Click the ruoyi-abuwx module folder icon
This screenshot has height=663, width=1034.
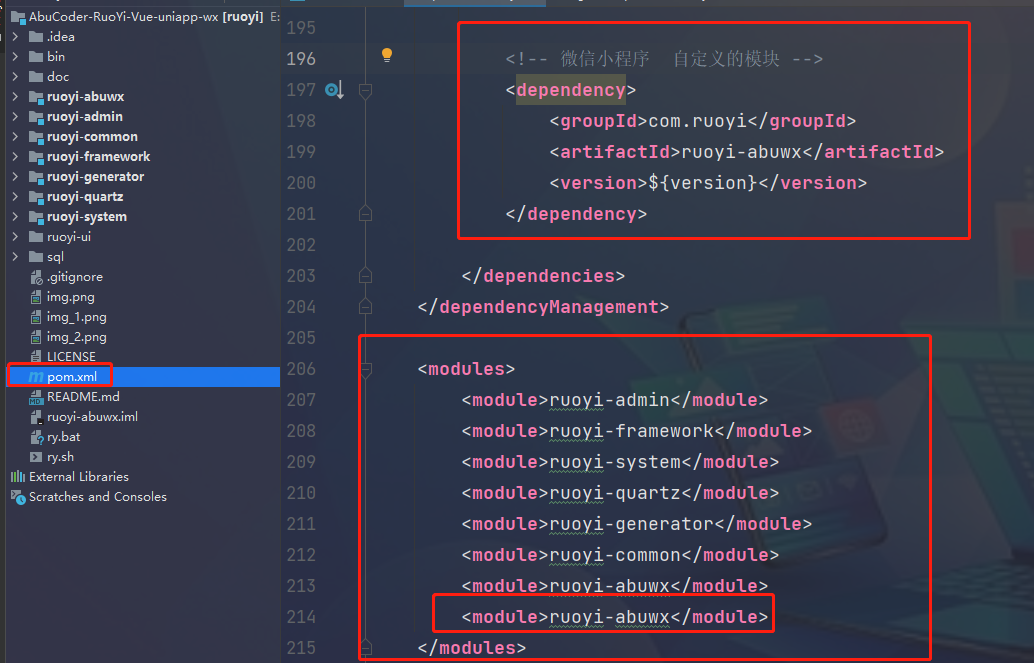pyautogui.click(x=36, y=97)
